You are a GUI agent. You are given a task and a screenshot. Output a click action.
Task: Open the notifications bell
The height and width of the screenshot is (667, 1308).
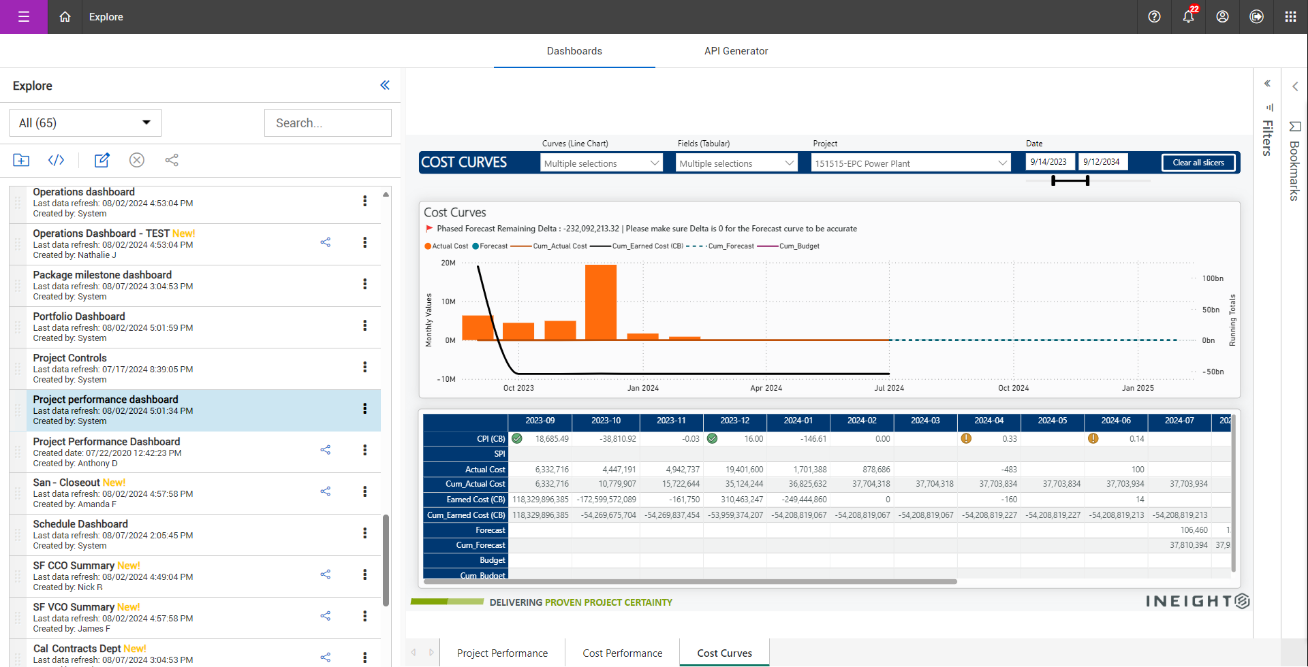(1188, 17)
